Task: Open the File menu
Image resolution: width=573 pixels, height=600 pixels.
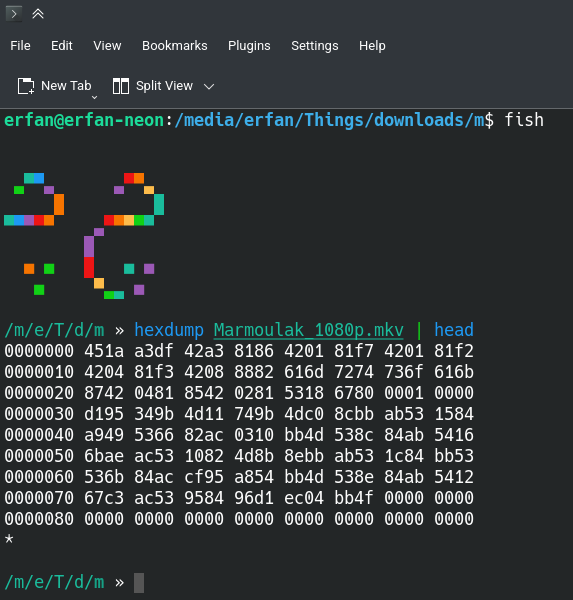Action: [20, 46]
